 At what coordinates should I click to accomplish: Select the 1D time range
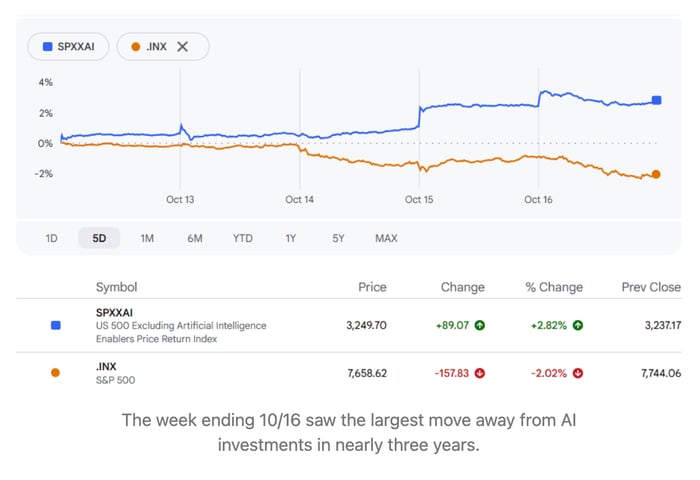51,238
